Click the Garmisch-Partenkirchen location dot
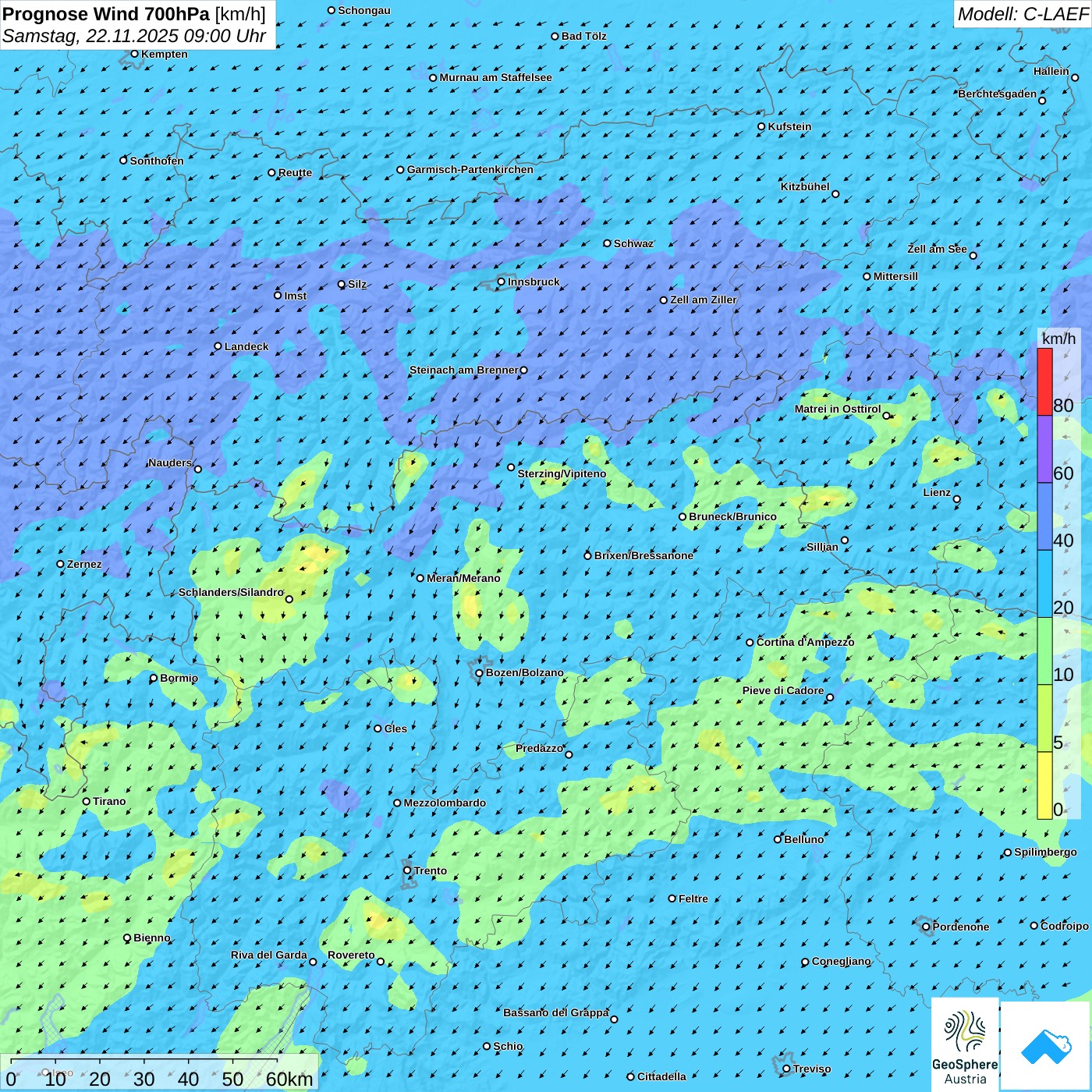Image resolution: width=1092 pixels, height=1092 pixels. 401,169
